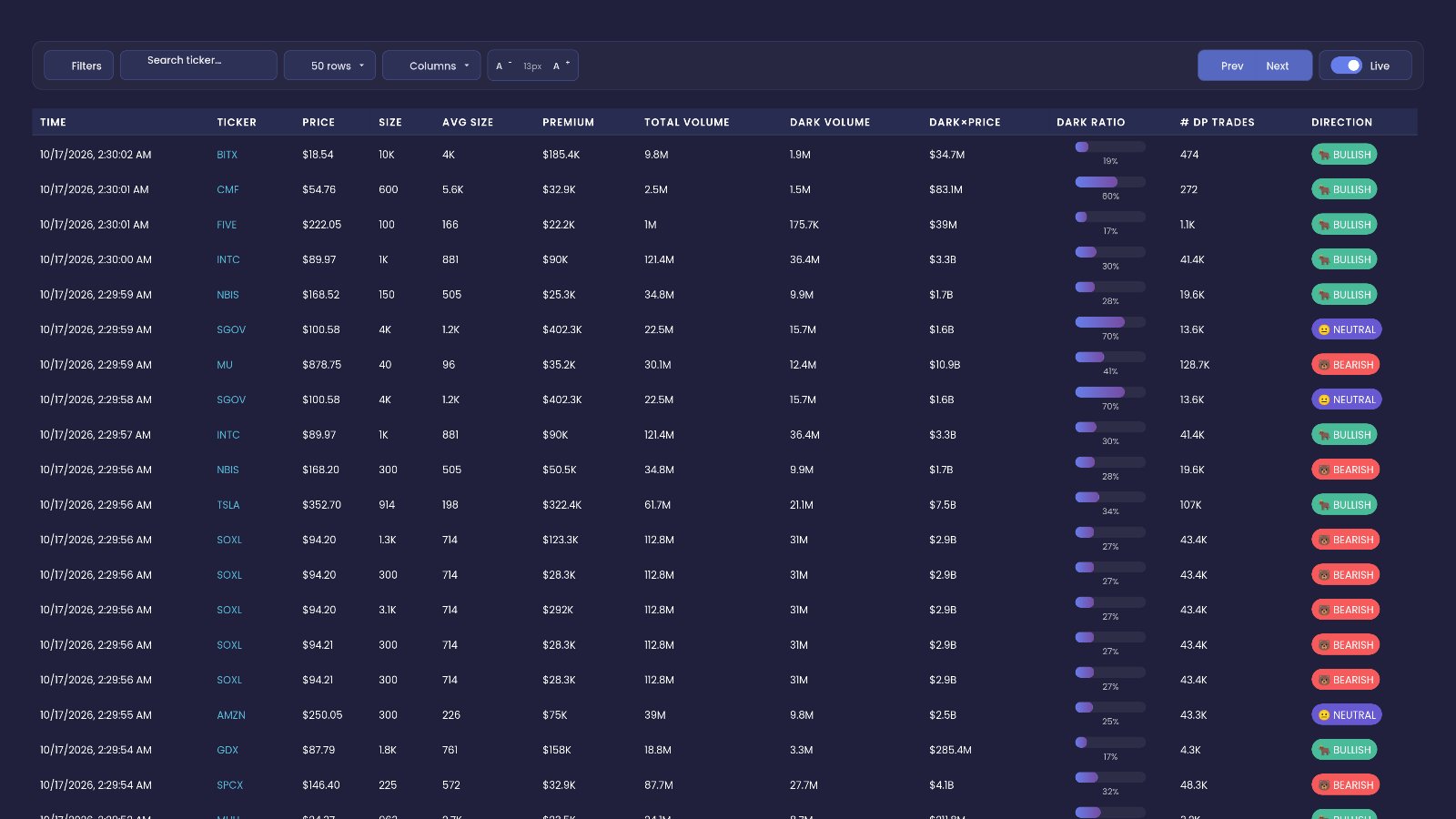Select the $123.3K premium cell
Viewport: 1456px width, 819px height.
(561, 540)
